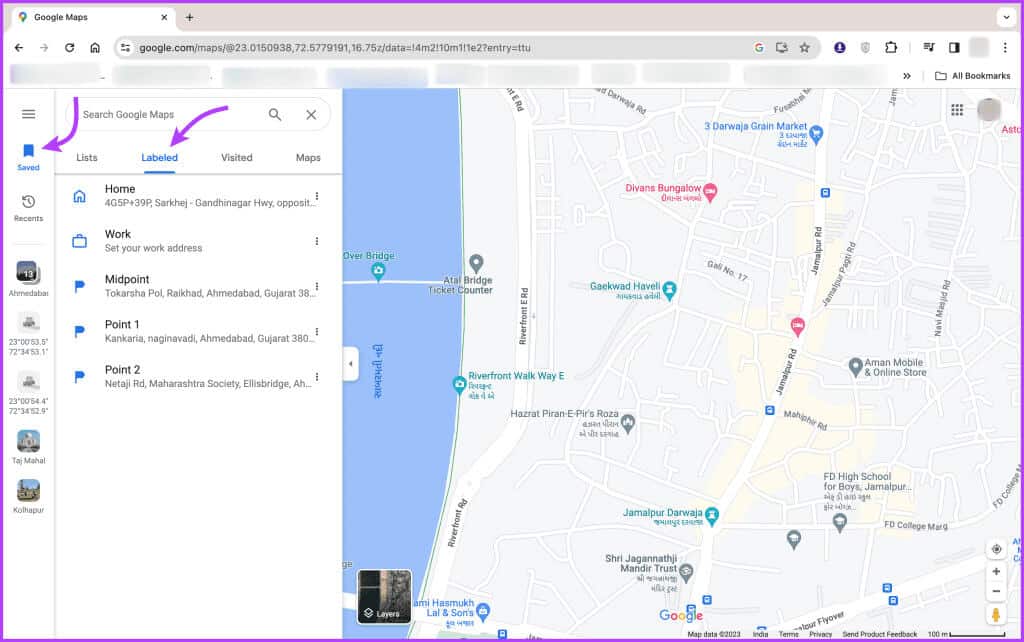The width and height of the screenshot is (1024, 642).
Task: Open more options for Work
Action: [x=317, y=241]
